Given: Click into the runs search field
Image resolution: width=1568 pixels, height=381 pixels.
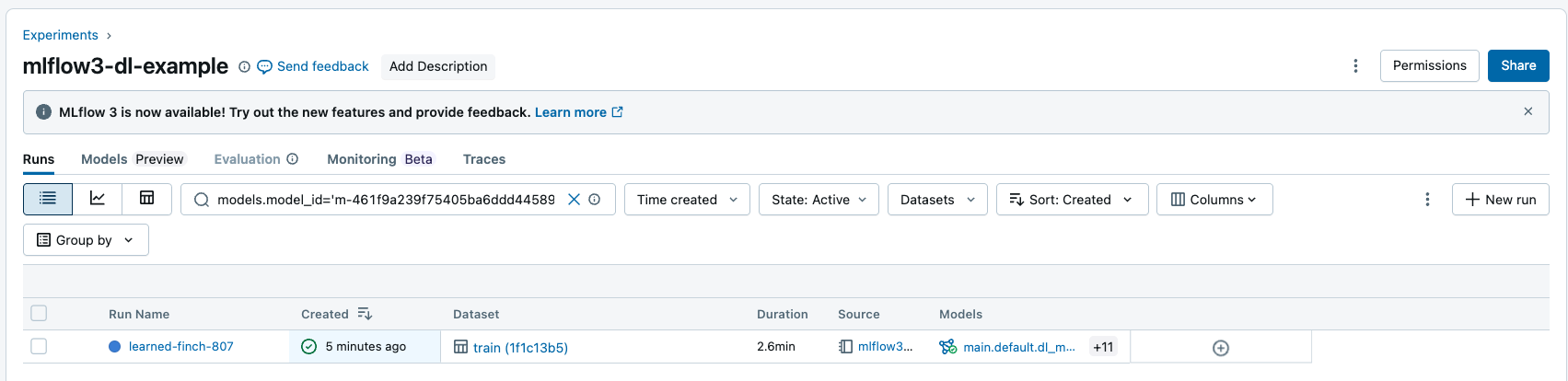Looking at the screenshot, I should [x=386, y=200].
